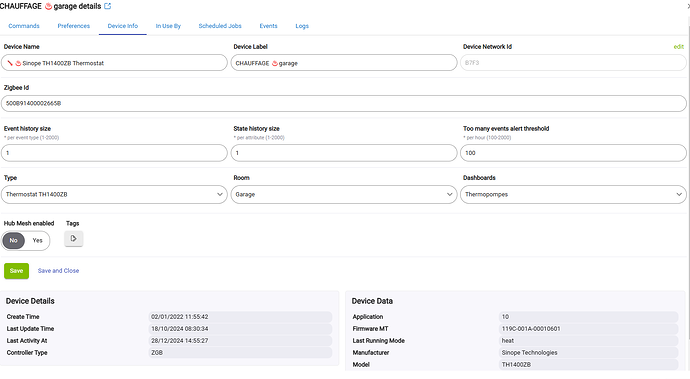Set Hub Mesh enabled to Yes

(37, 240)
